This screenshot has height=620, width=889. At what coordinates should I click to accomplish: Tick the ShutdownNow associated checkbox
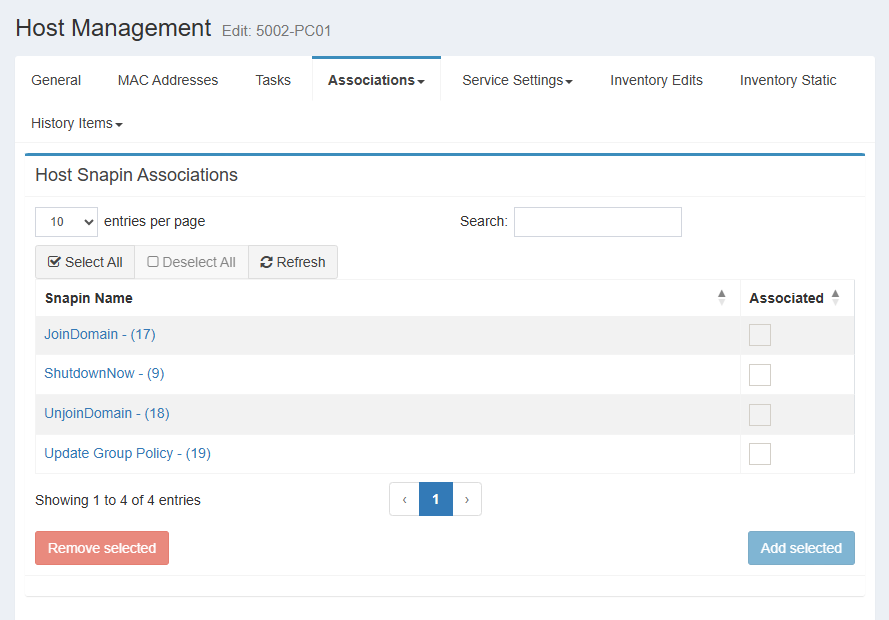click(760, 375)
